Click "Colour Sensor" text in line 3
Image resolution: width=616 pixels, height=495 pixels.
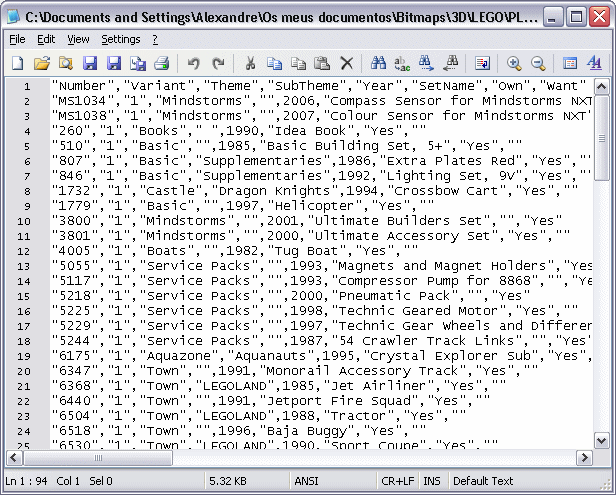click(382, 116)
